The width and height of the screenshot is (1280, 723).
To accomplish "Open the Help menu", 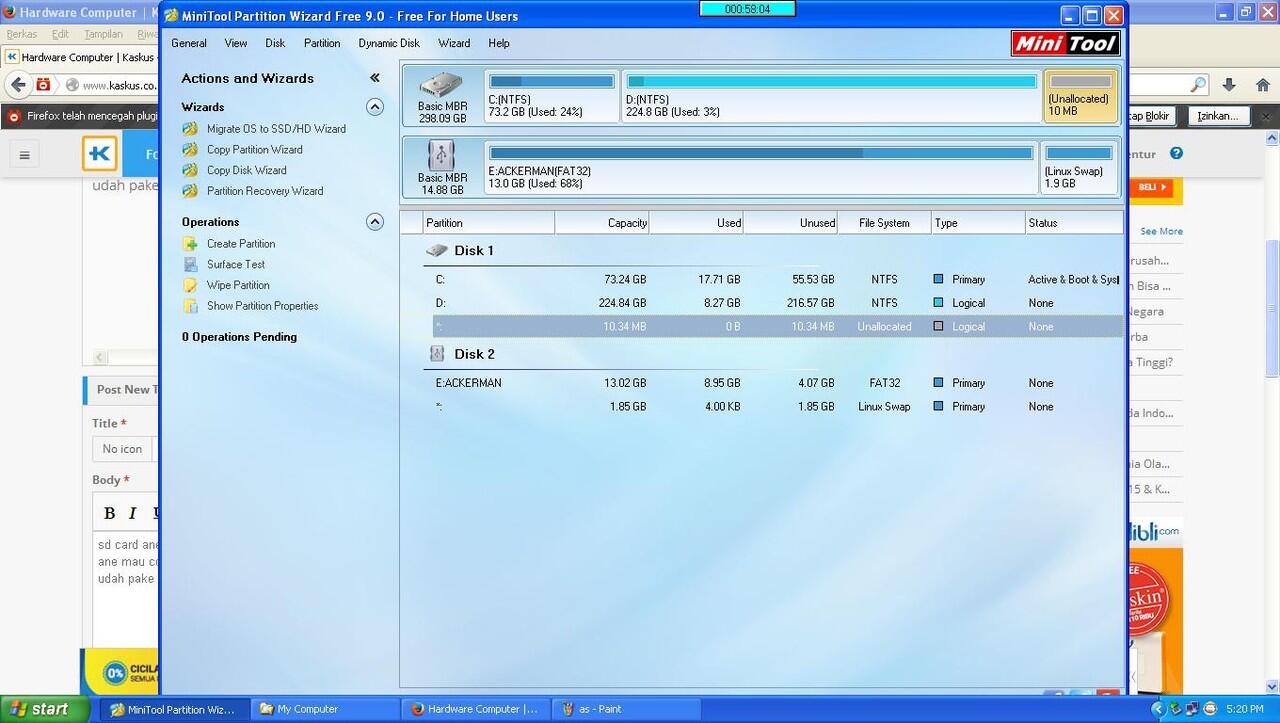I will [499, 43].
